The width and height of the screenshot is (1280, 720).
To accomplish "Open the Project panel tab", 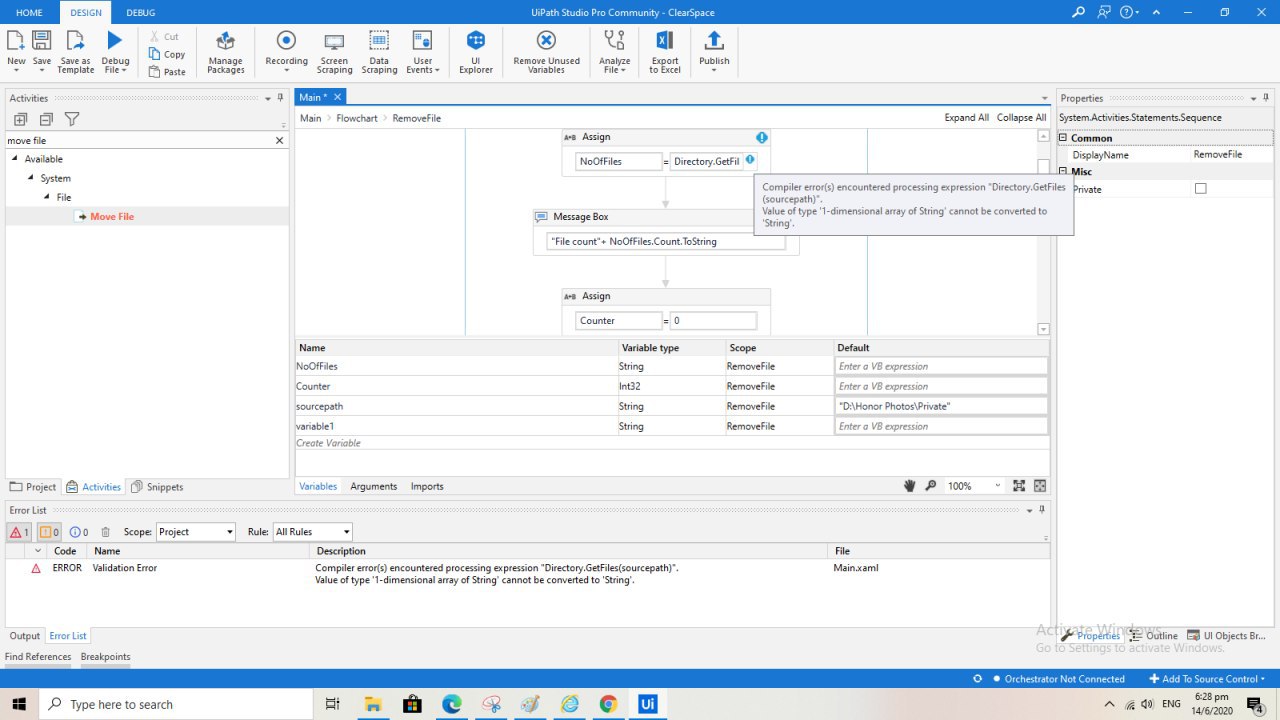I will pos(33,487).
